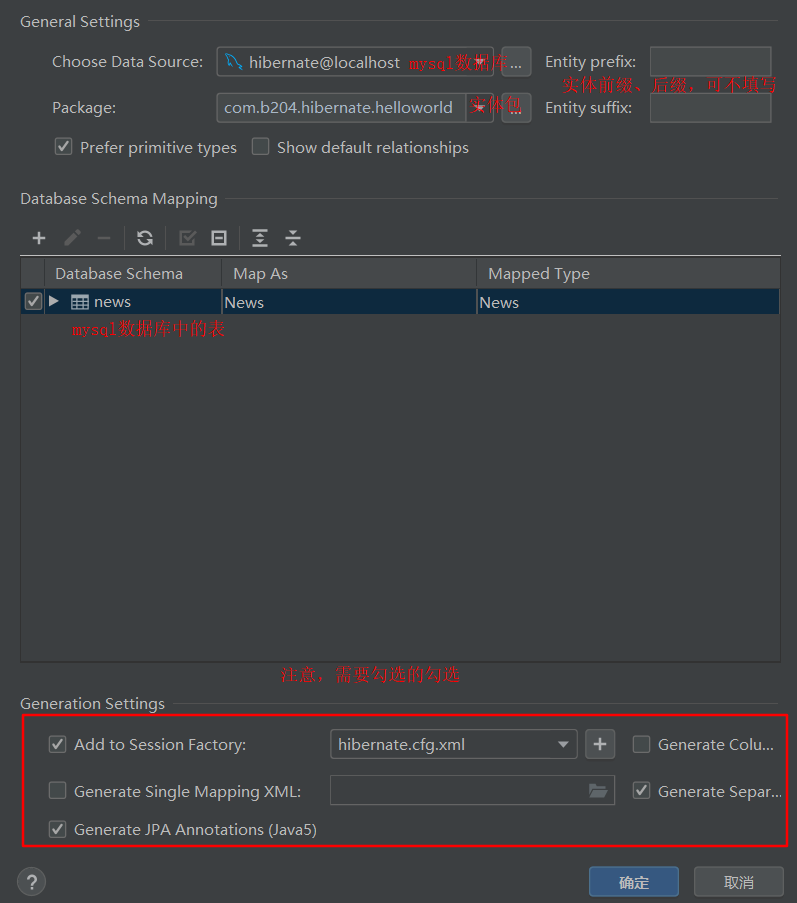This screenshot has width=797, height=903.
Task: Refresh the database schema list
Action: pyautogui.click(x=145, y=238)
